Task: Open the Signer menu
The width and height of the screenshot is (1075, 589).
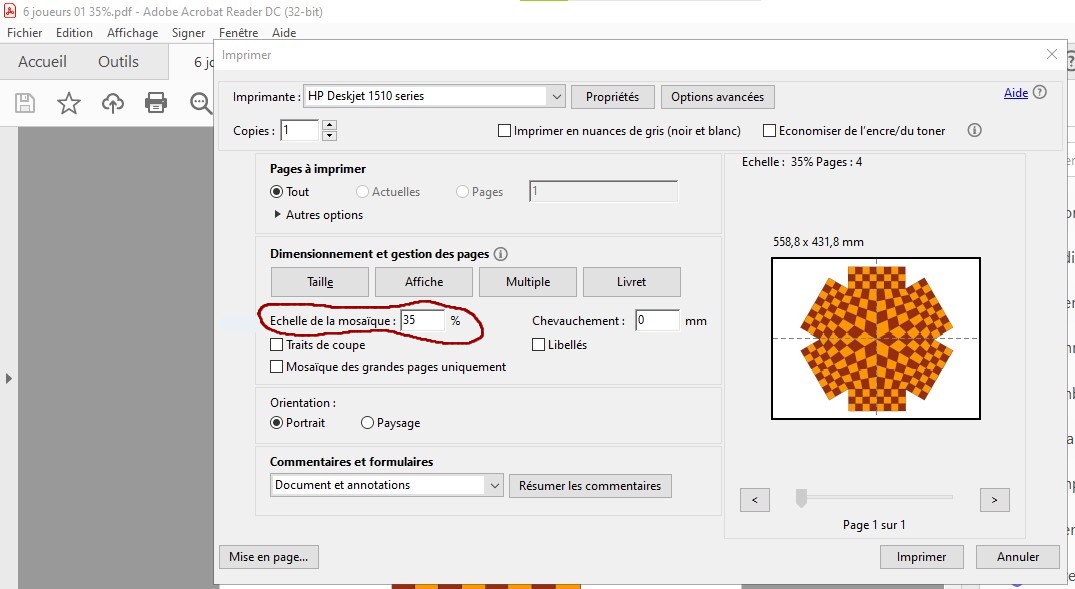Action: click(189, 32)
